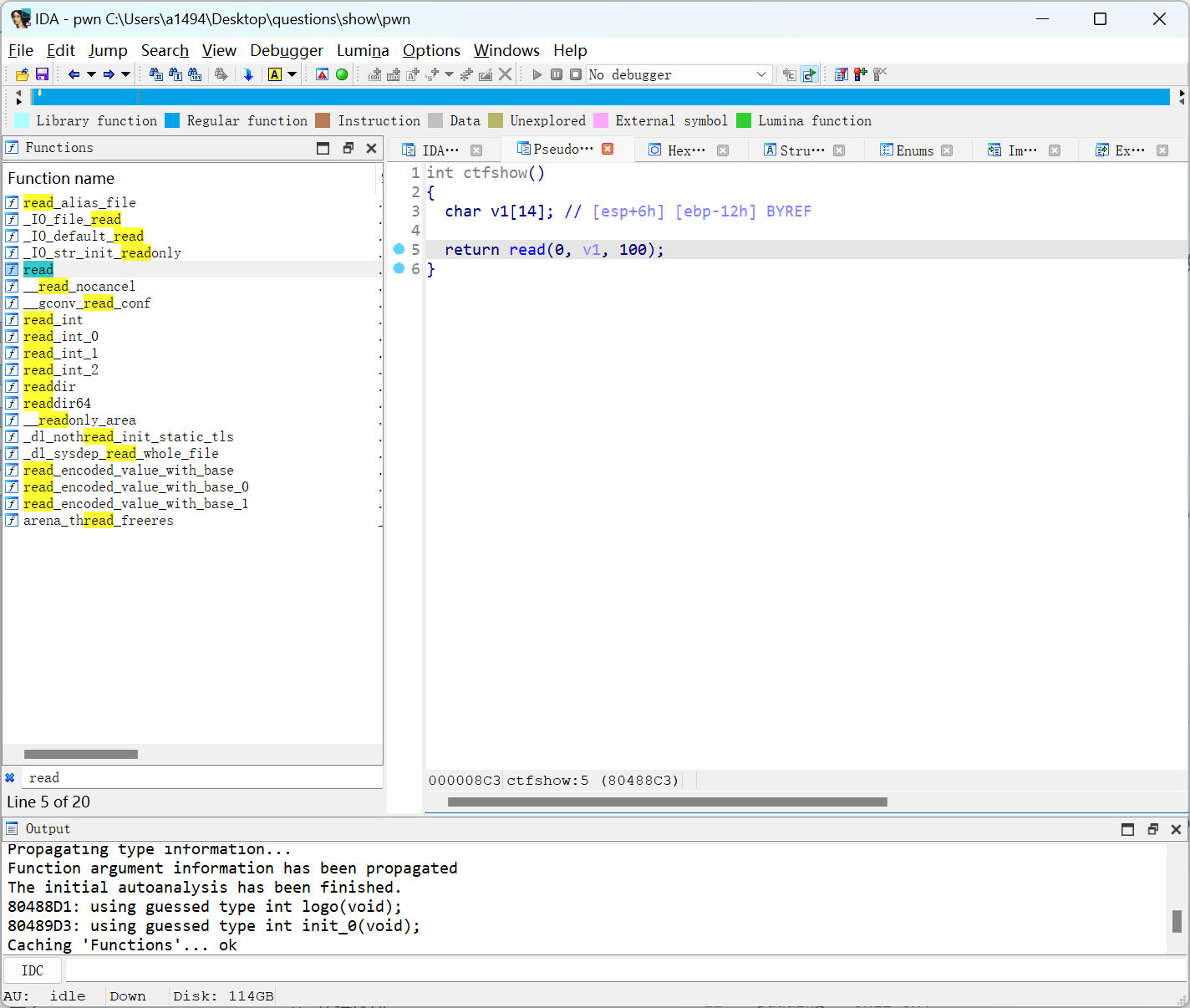This screenshot has width=1190, height=1008.
Task: Click the convert to Data icon
Action: [394, 74]
